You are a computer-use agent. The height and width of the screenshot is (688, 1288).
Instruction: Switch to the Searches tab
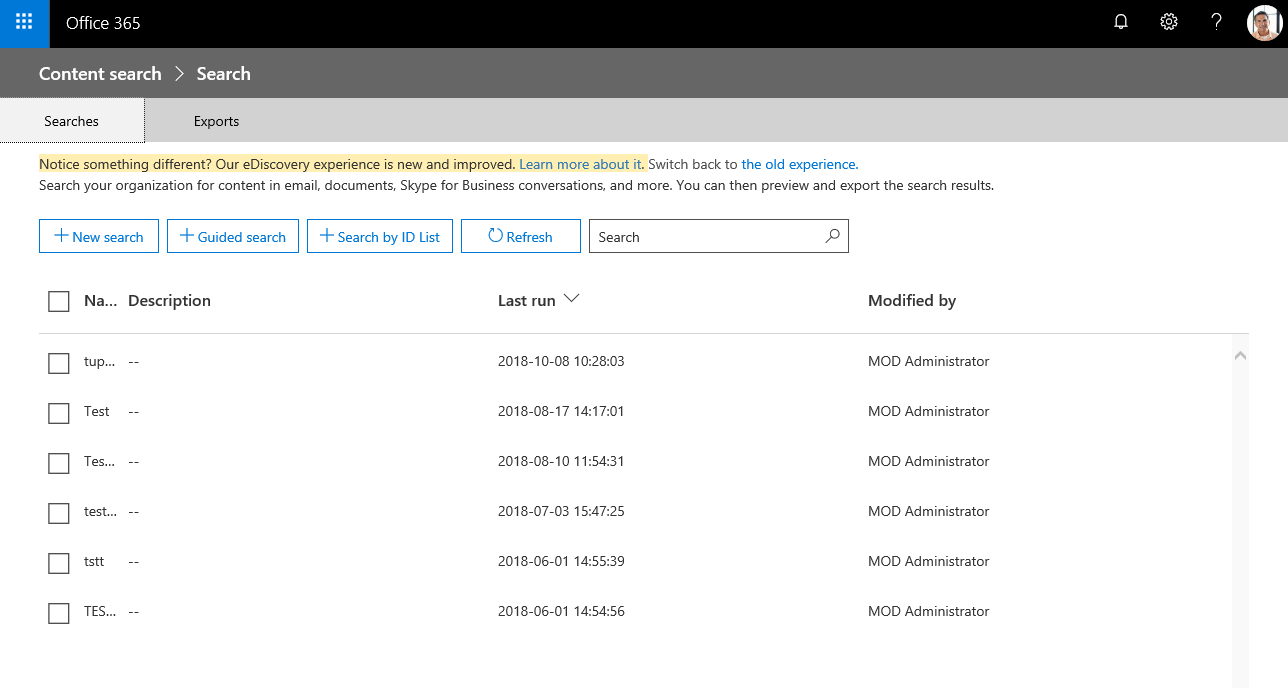[72, 121]
